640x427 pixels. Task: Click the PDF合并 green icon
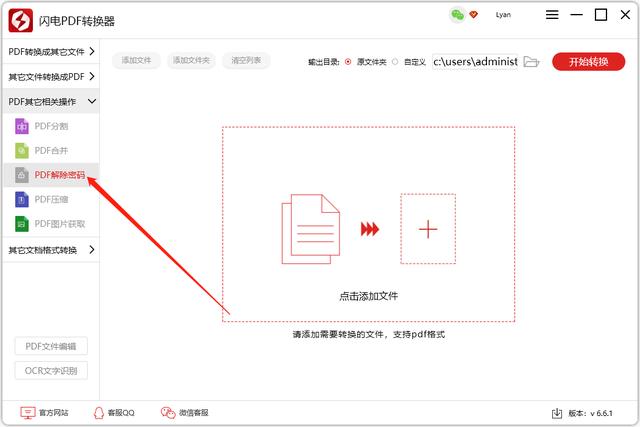pos(22,151)
